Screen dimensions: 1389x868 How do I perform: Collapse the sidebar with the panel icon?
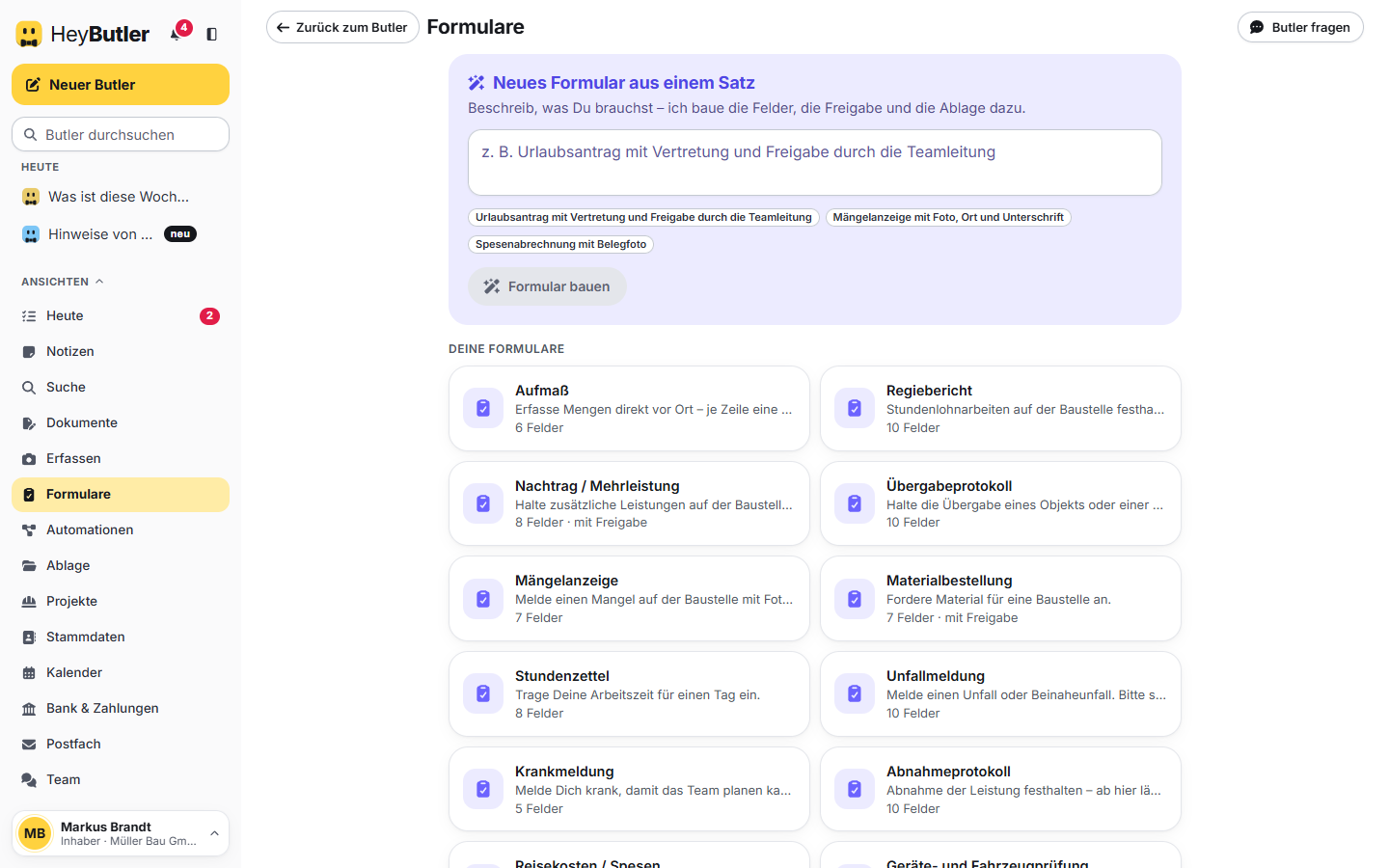pyautogui.click(x=212, y=34)
